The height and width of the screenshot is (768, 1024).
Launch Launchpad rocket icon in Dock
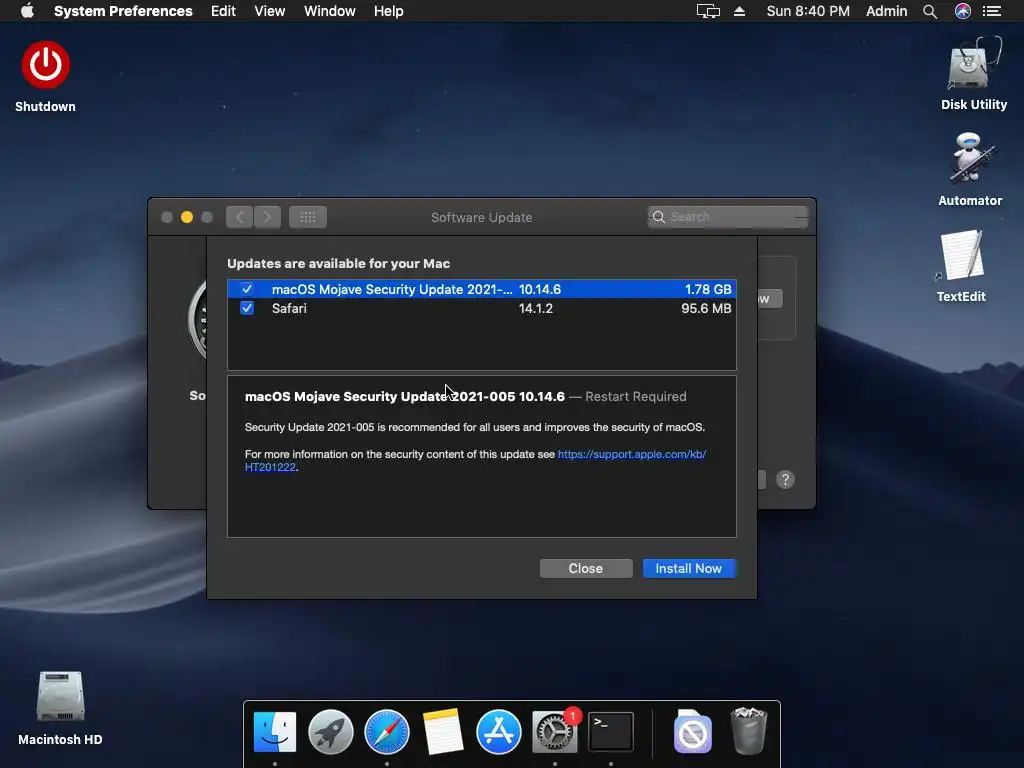330,731
